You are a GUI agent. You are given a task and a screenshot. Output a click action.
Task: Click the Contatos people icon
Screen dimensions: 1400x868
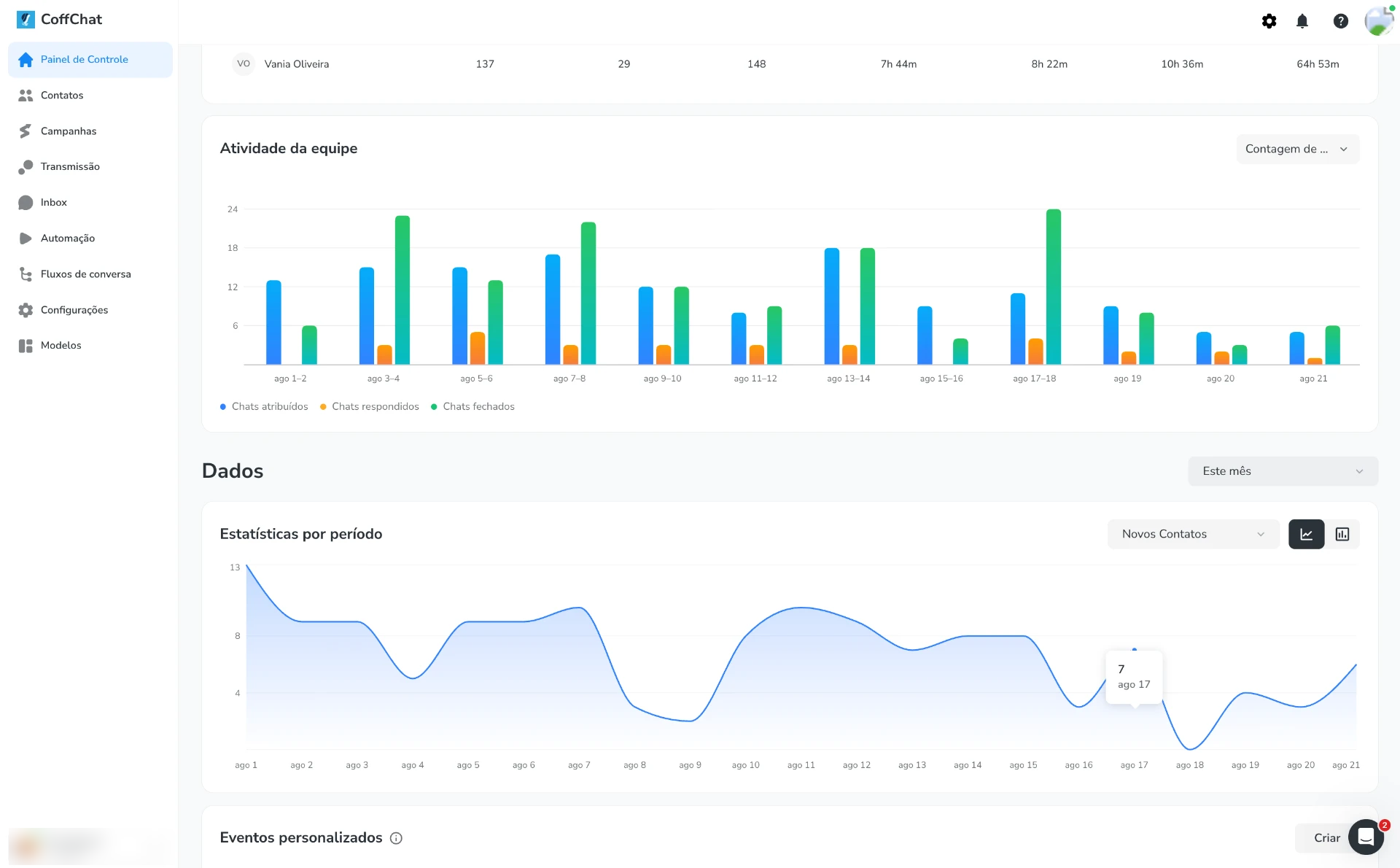(x=26, y=96)
